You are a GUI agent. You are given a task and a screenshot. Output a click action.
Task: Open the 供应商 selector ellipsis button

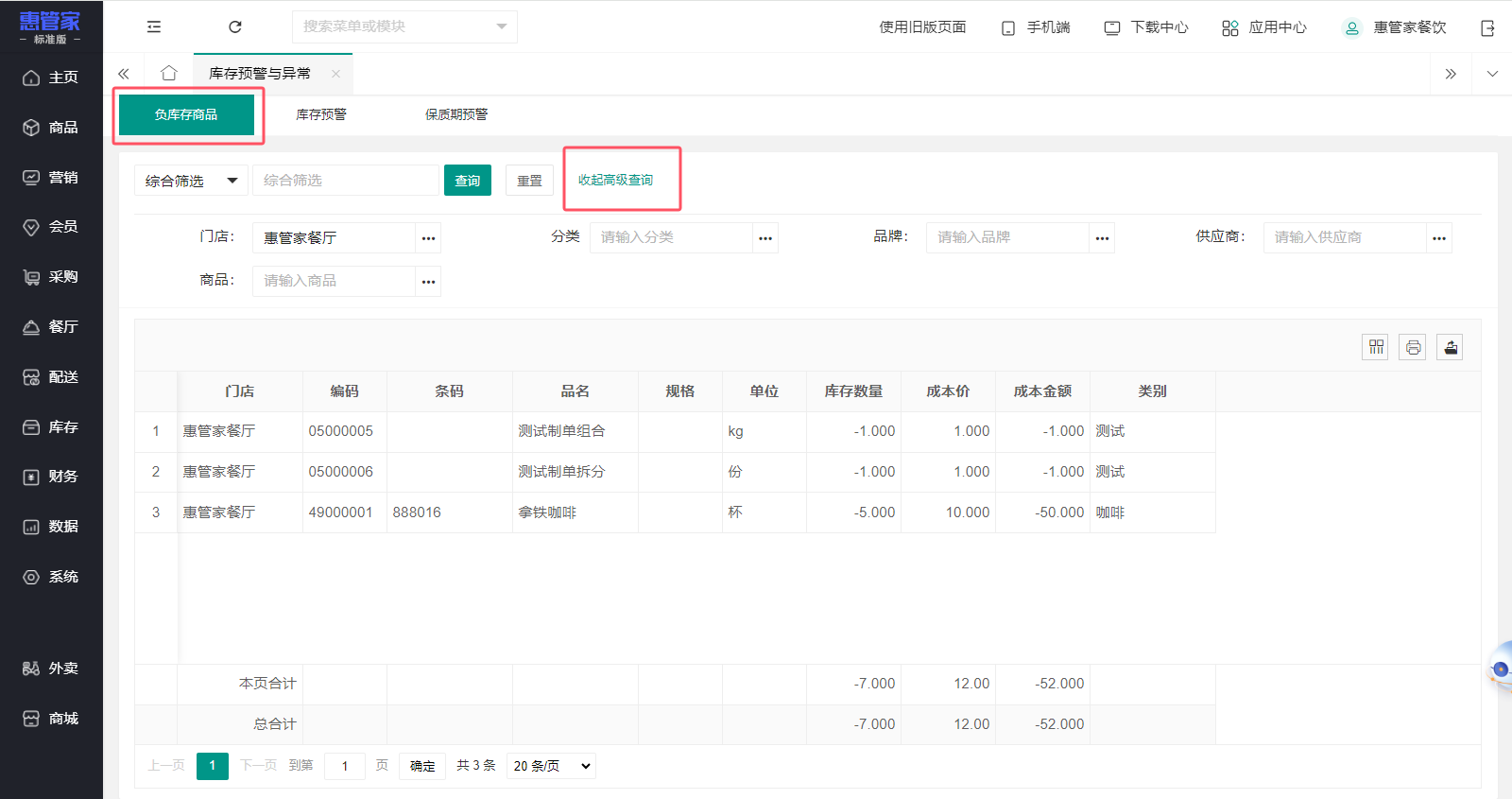click(1438, 238)
